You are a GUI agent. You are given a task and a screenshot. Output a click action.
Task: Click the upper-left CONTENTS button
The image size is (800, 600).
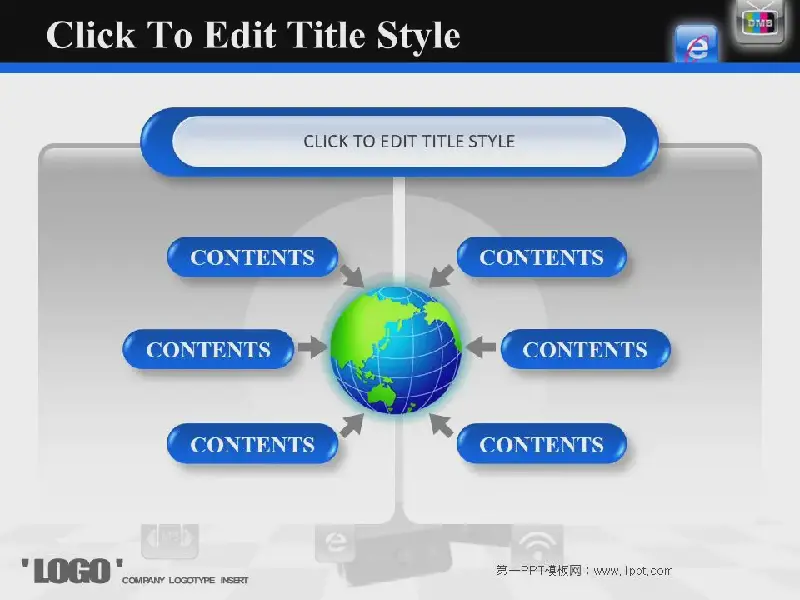(x=252, y=257)
